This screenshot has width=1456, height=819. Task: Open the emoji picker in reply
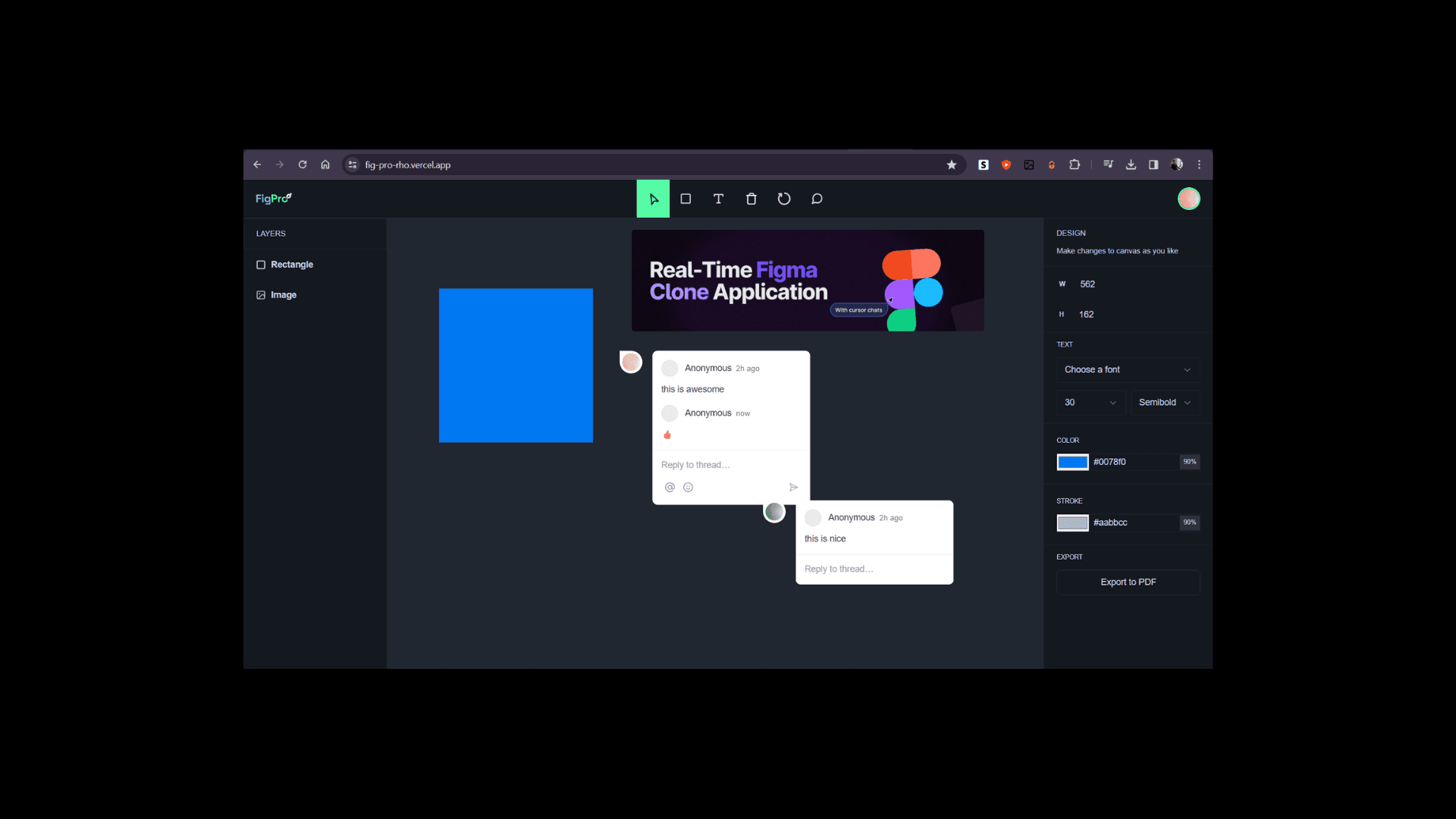coord(688,488)
